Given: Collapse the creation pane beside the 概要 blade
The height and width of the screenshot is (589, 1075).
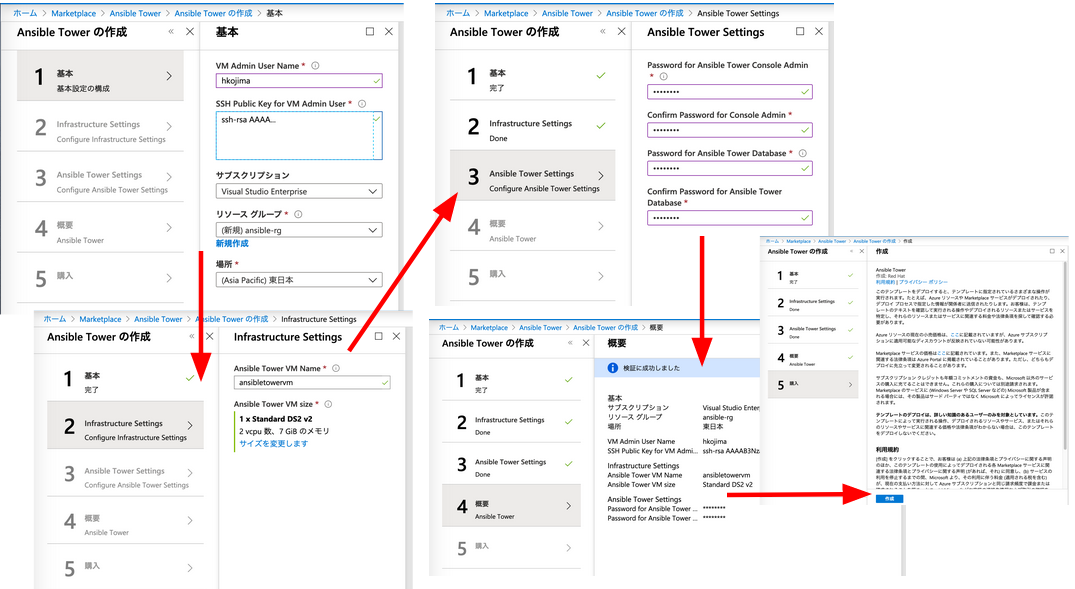Looking at the screenshot, I should click(x=570, y=342).
